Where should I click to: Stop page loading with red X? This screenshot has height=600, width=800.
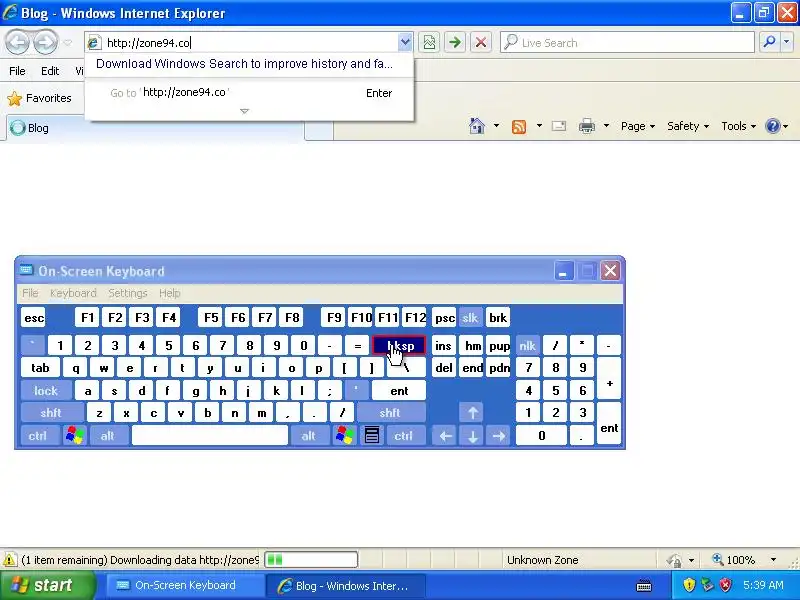tap(481, 42)
